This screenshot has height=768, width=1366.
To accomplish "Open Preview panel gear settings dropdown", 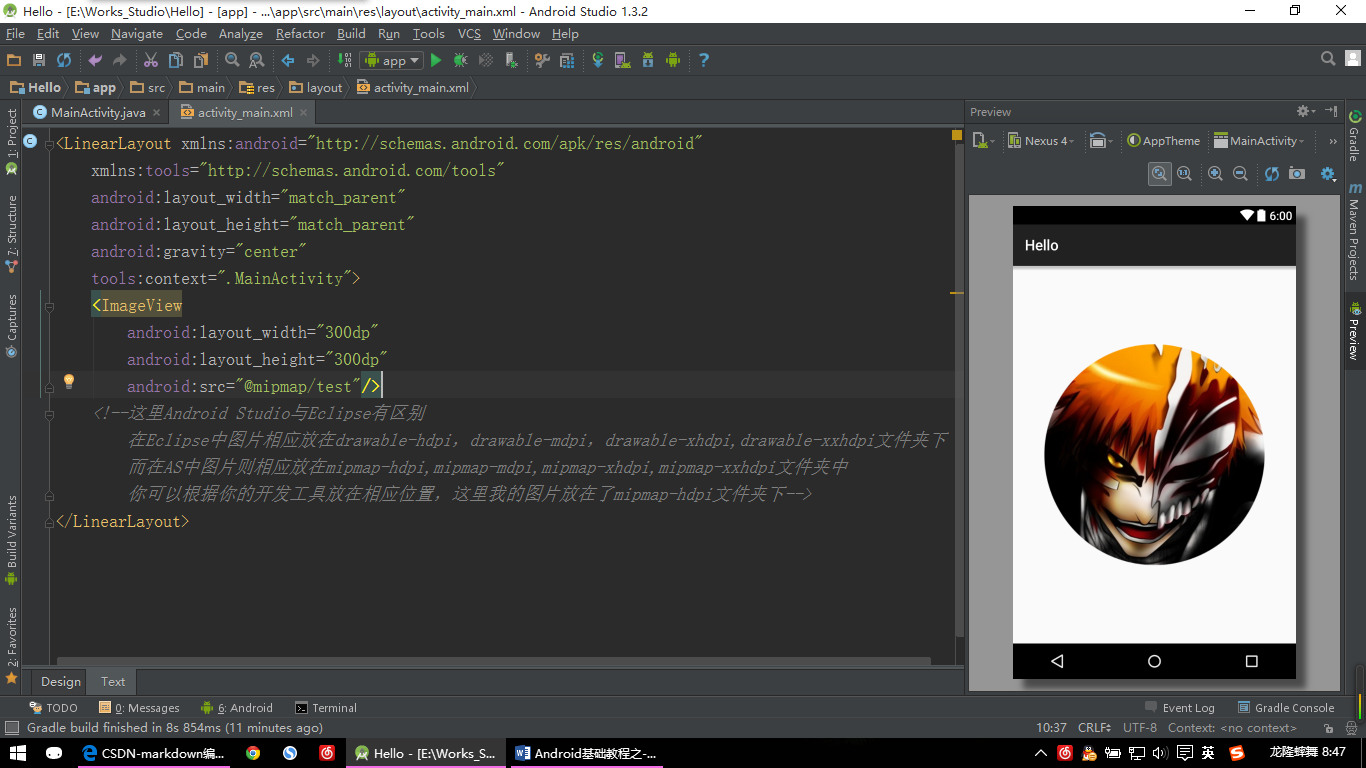I will (1306, 111).
